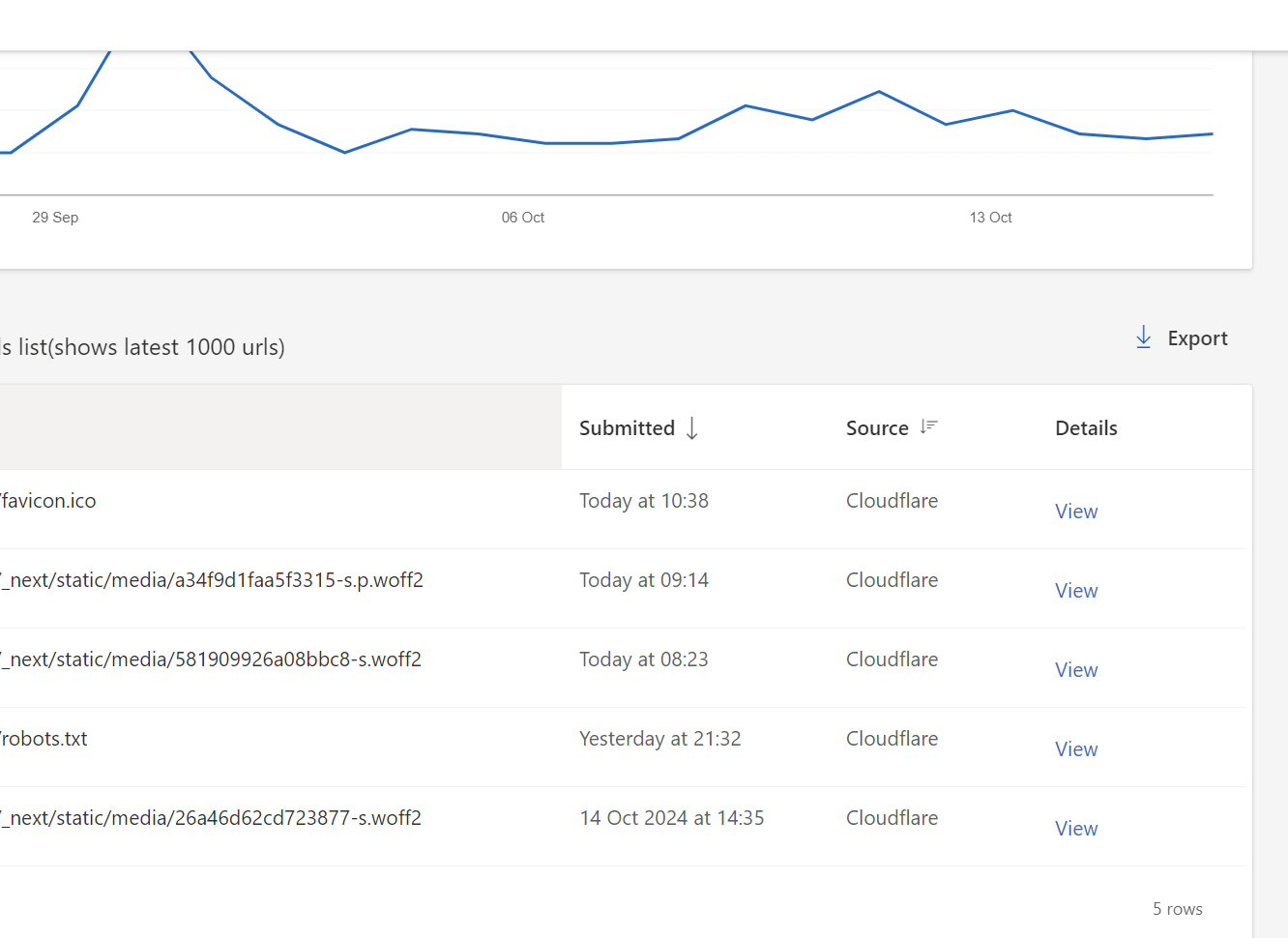Click the Source column sort icon
The height and width of the screenshot is (938, 1288).
pos(928,426)
